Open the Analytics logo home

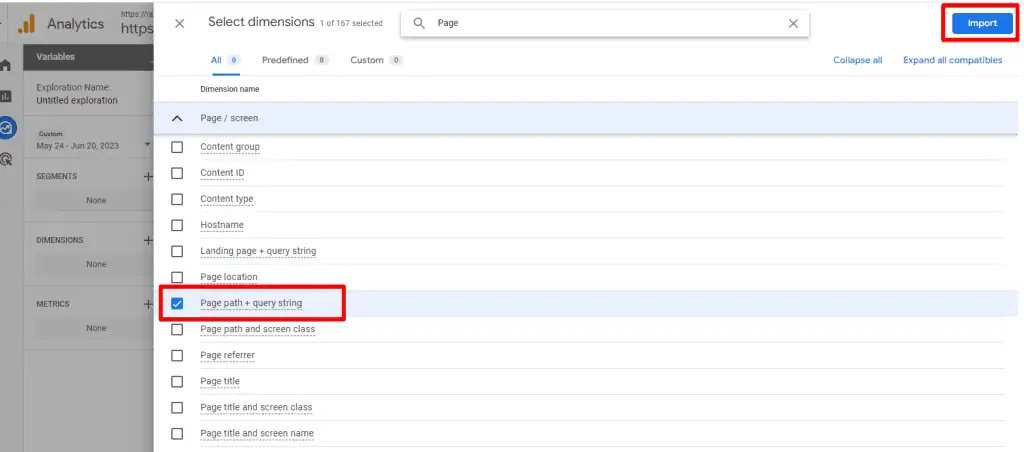pyautogui.click(x=26, y=24)
